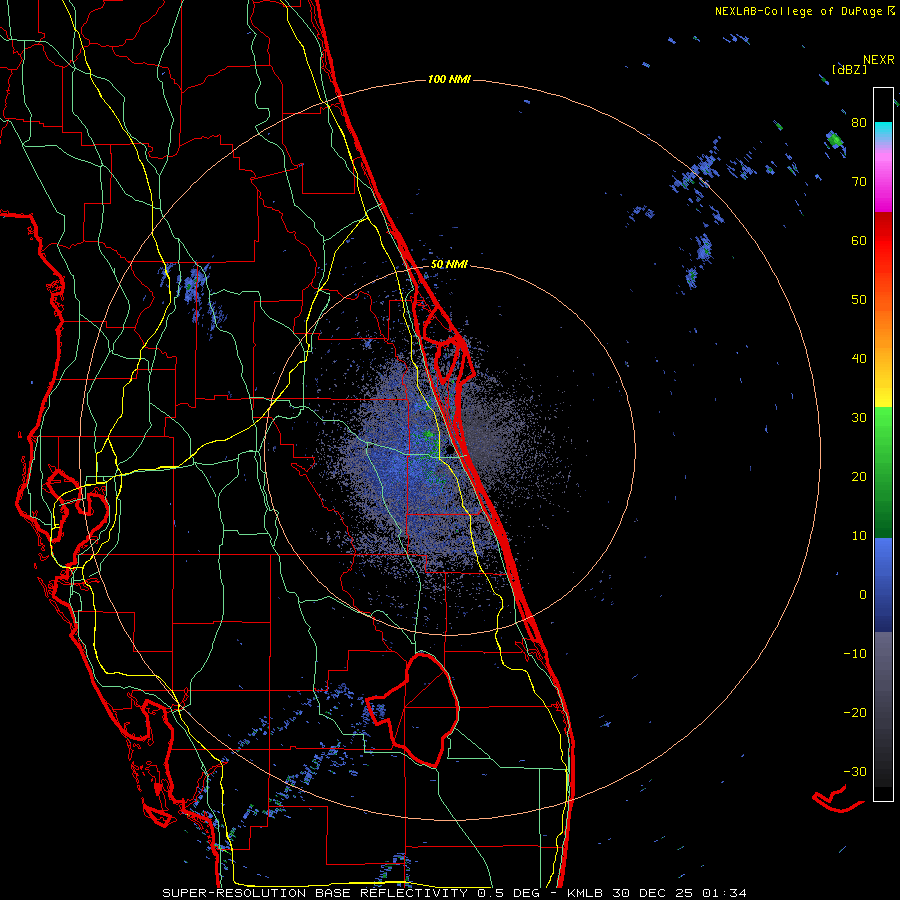The width and height of the screenshot is (900, 900).
Task: Click the 40 dBZ value on the scale
Action: click(859, 358)
